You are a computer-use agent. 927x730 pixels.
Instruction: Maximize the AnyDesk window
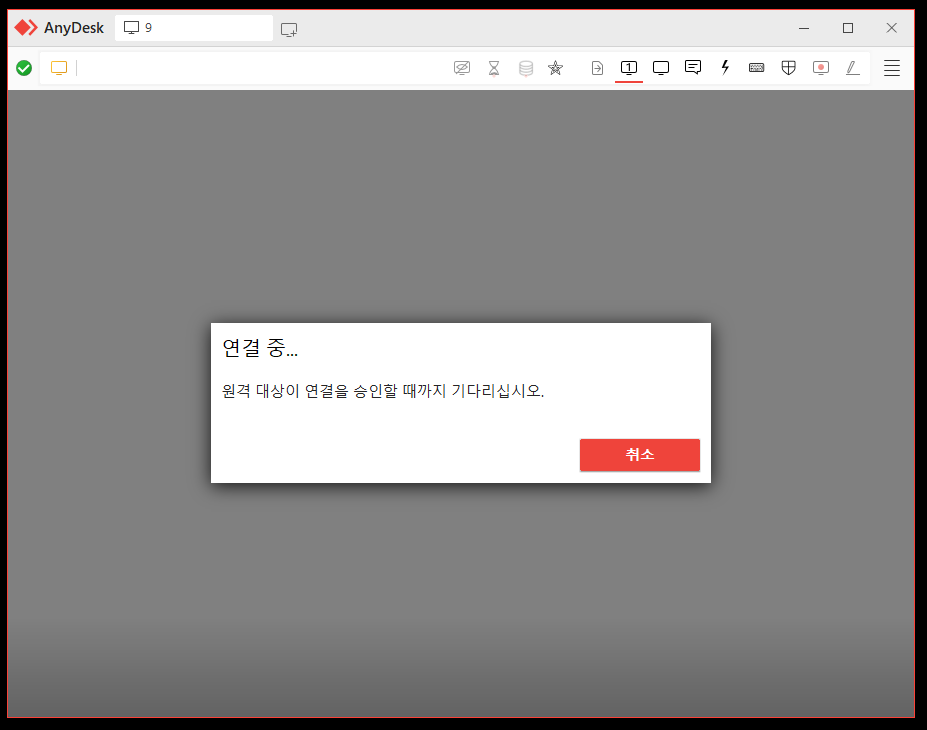click(848, 28)
